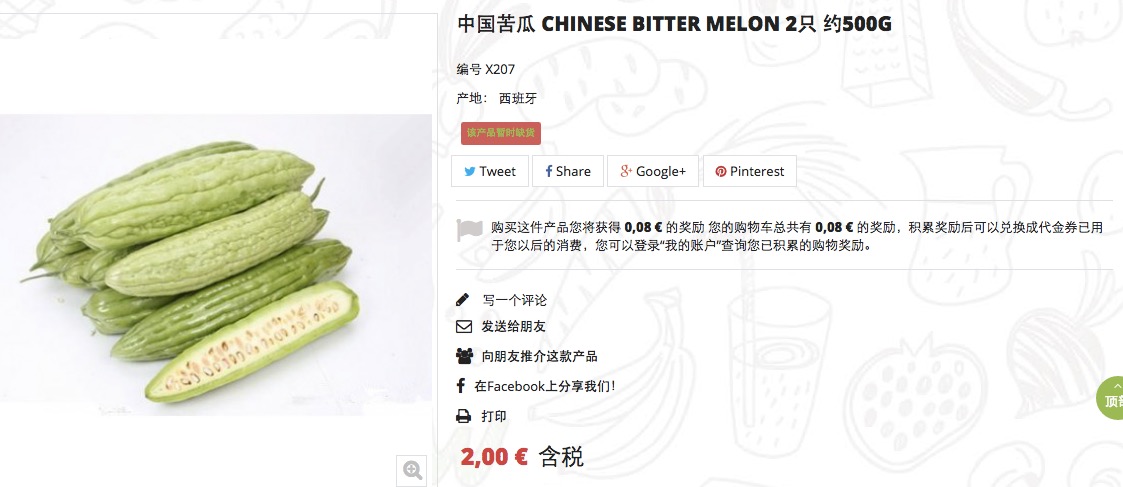Open the 写一个评论 link
This screenshot has width=1123, height=487.
click(514, 300)
